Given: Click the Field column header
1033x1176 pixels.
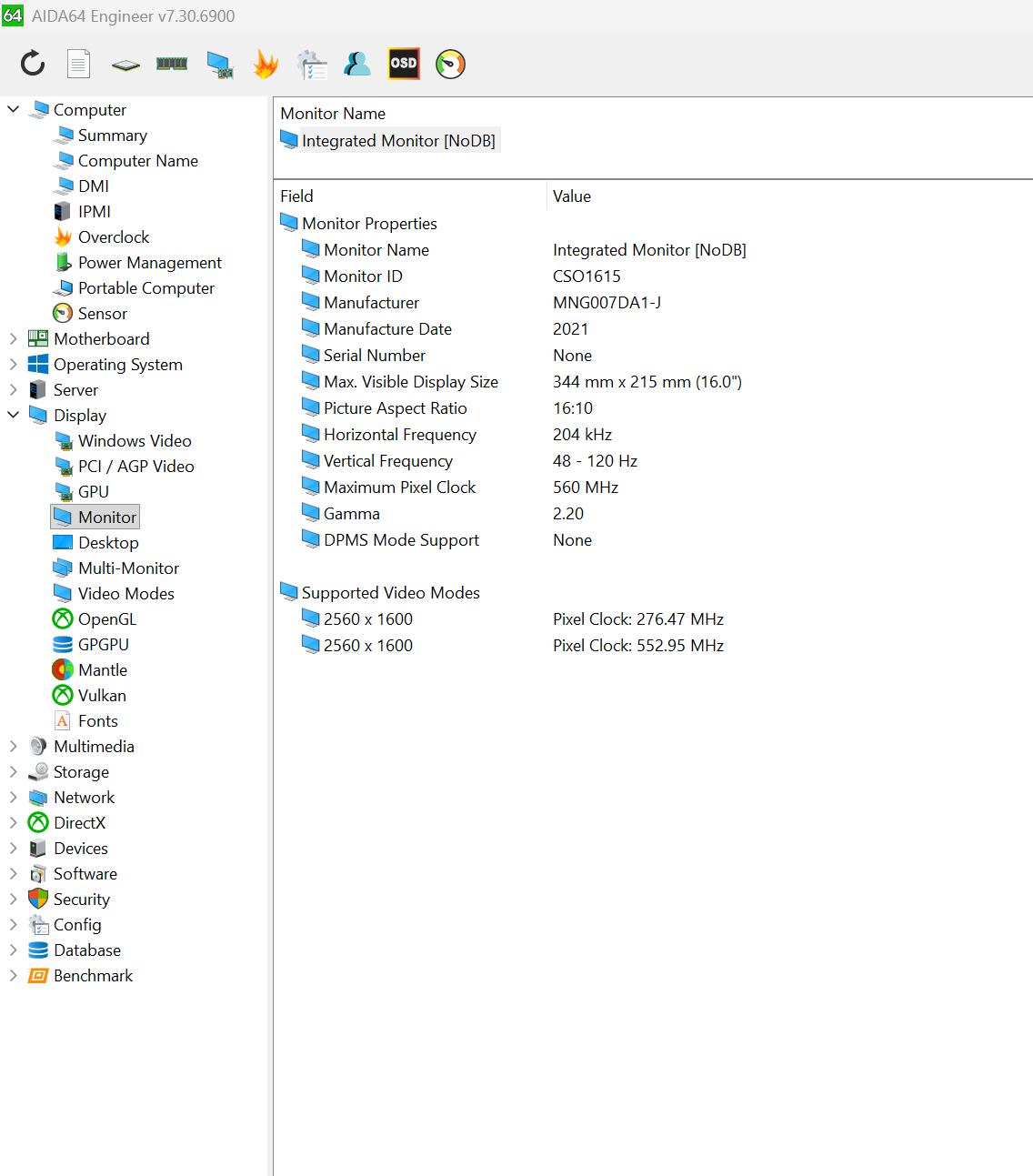Looking at the screenshot, I should [x=410, y=196].
